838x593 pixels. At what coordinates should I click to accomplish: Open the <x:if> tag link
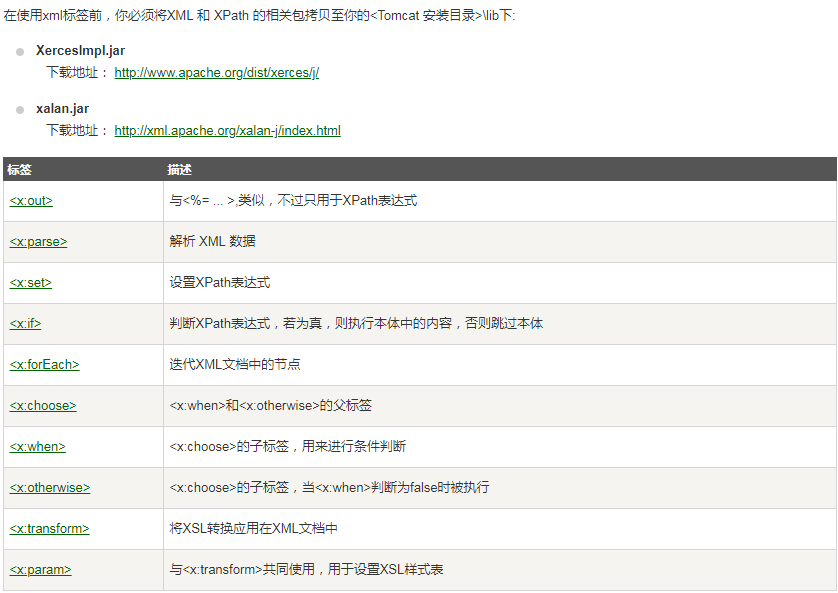(25, 324)
